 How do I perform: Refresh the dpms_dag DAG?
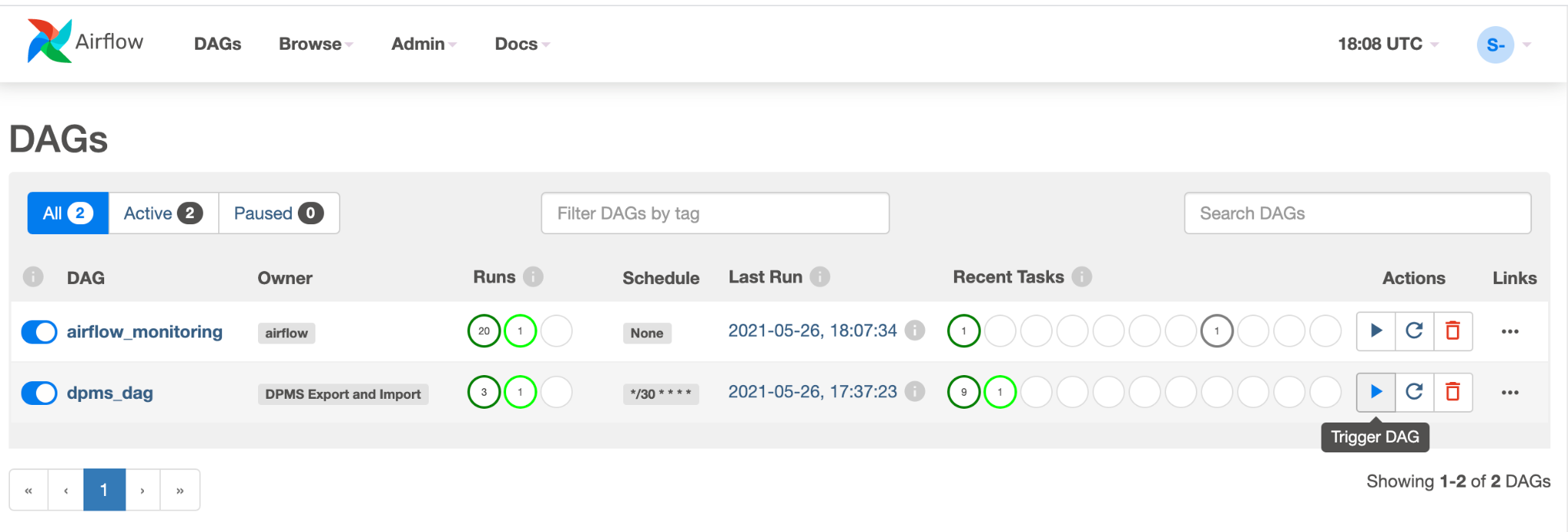1414,392
